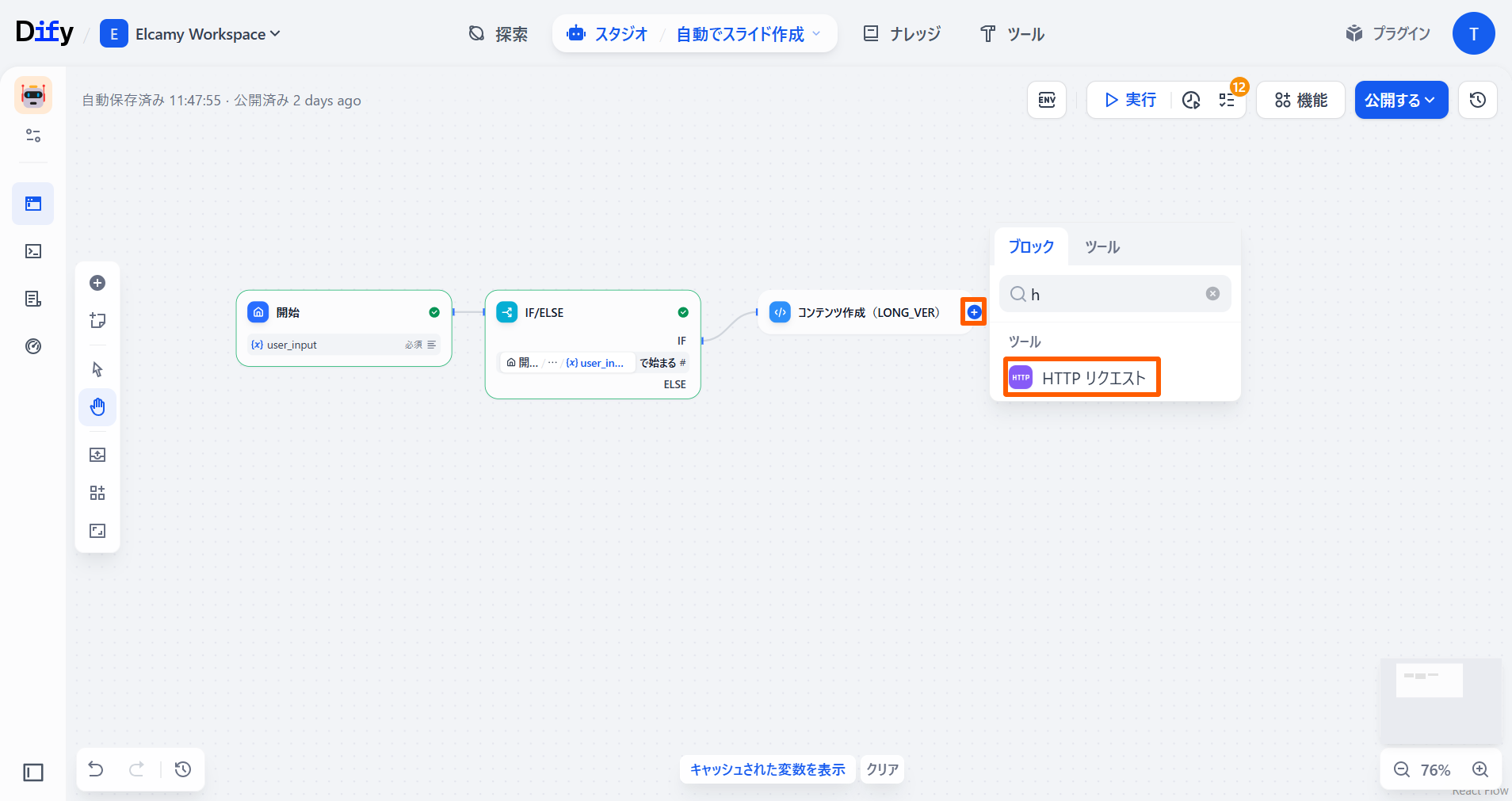Toggle the left sidebar panel
Viewport: 1512px width, 801px height.
pyautogui.click(x=33, y=772)
